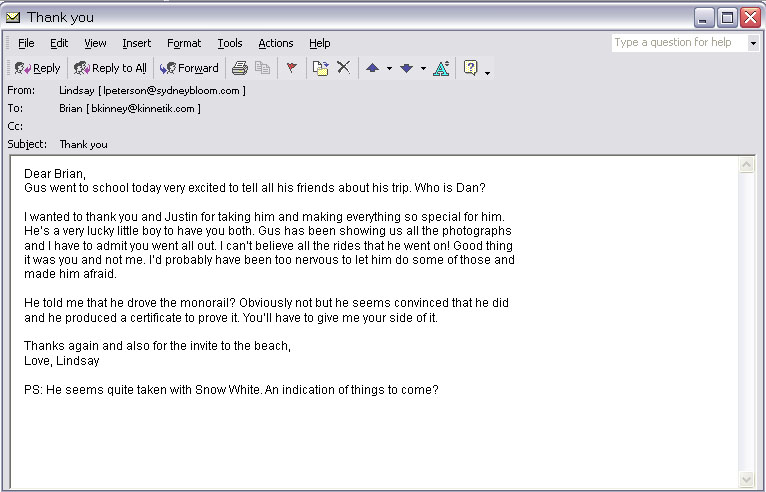Click the Font Size icon

(441, 68)
